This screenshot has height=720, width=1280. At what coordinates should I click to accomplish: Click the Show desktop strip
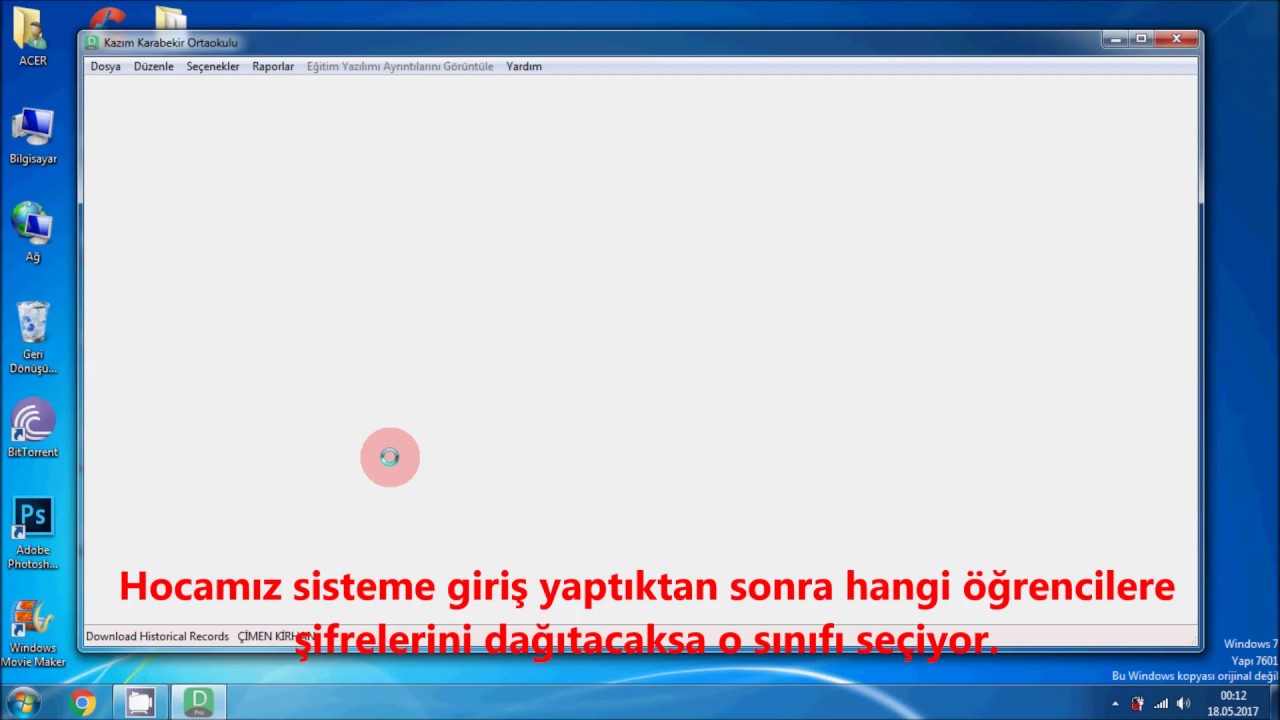click(1273, 704)
